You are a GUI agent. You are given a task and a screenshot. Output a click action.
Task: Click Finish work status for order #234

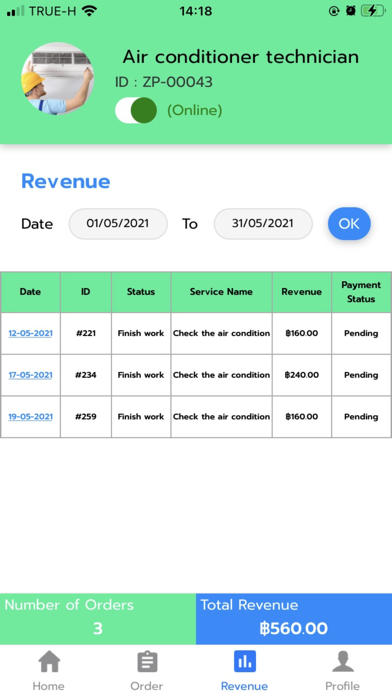pos(141,375)
